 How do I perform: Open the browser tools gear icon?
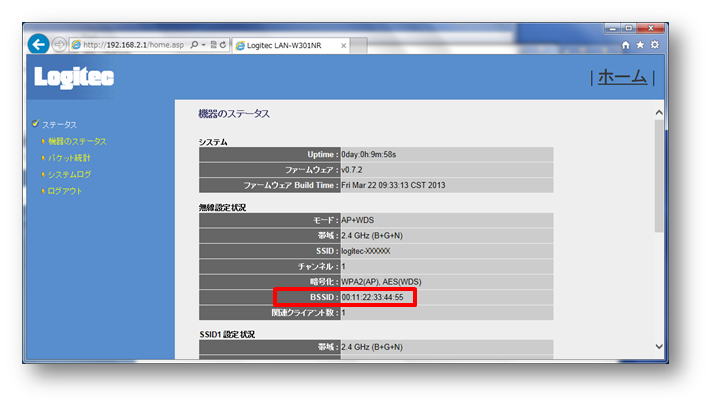655,45
